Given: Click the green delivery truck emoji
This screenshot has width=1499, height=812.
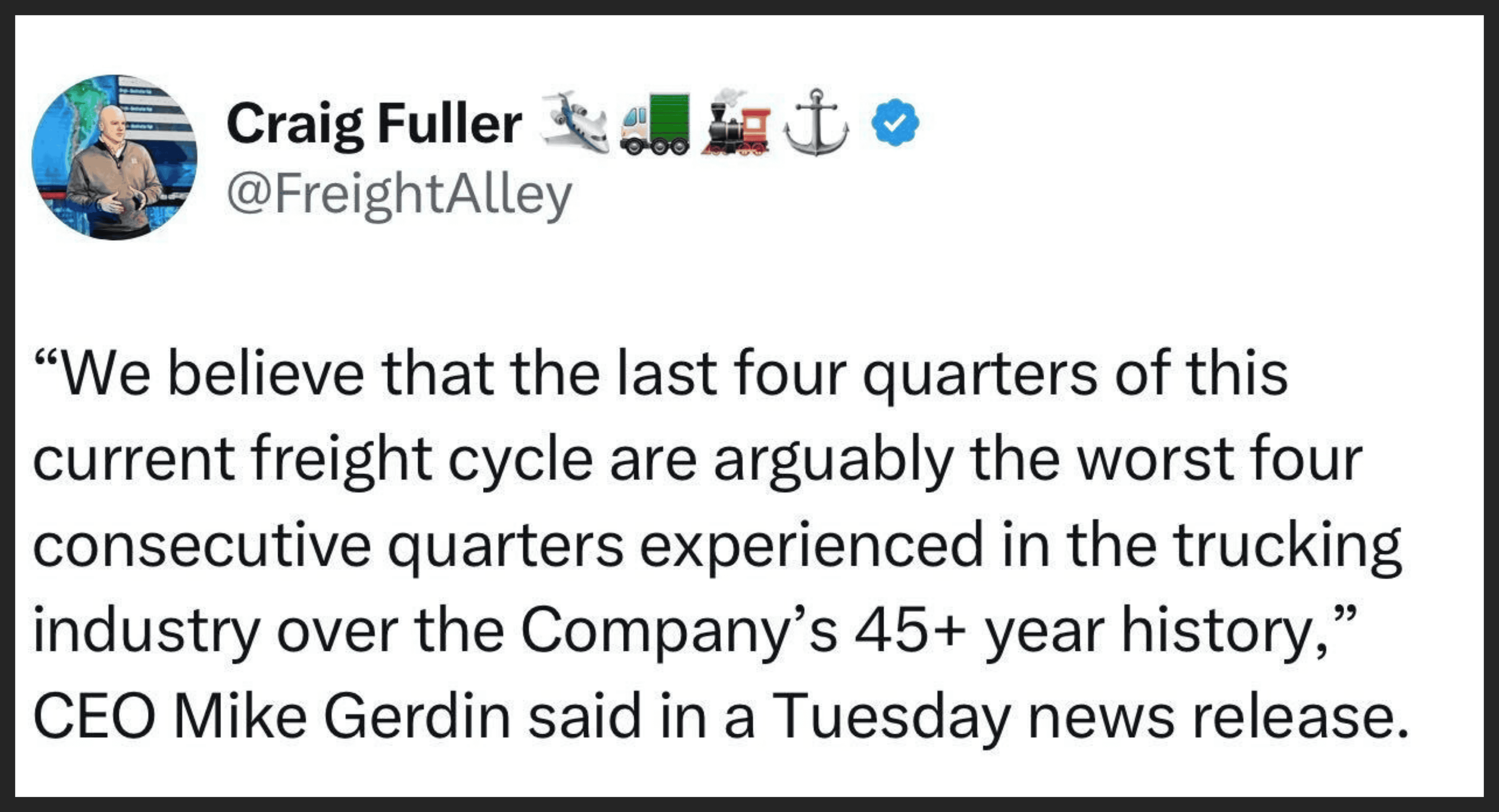Looking at the screenshot, I should (655, 124).
